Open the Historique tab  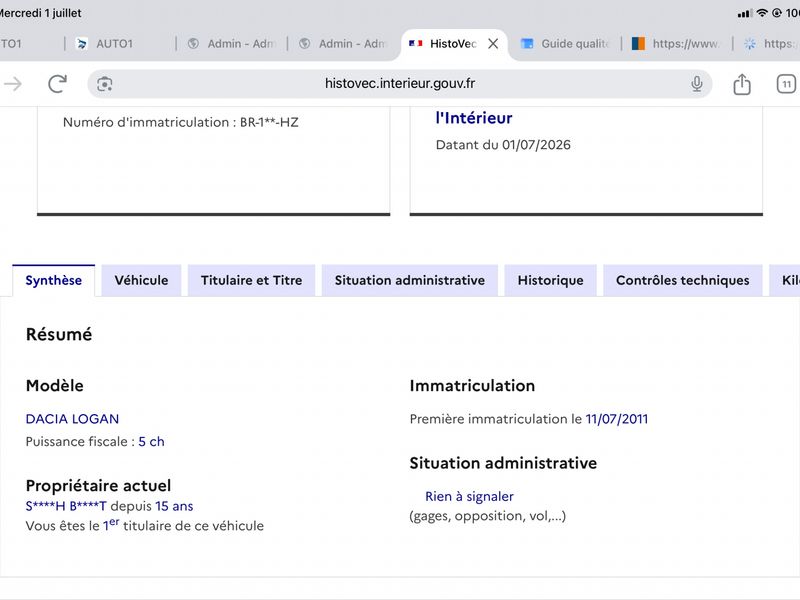(551, 280)
